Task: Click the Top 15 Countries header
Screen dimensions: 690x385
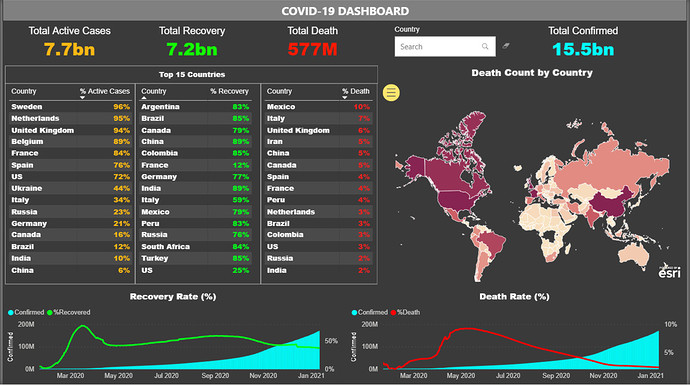Action: point(192,74)
